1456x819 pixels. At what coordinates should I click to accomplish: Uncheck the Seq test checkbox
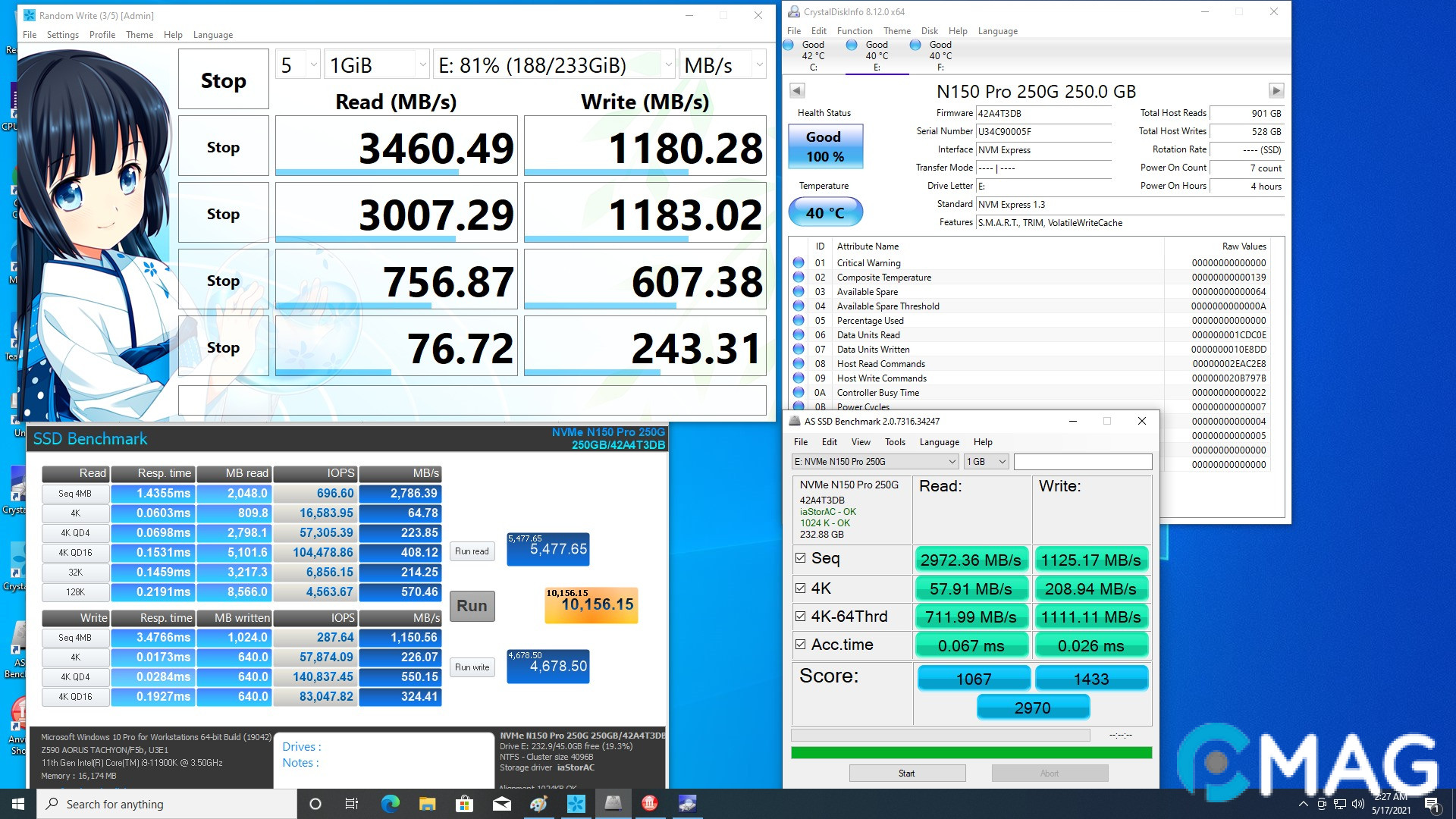(800, 558)
